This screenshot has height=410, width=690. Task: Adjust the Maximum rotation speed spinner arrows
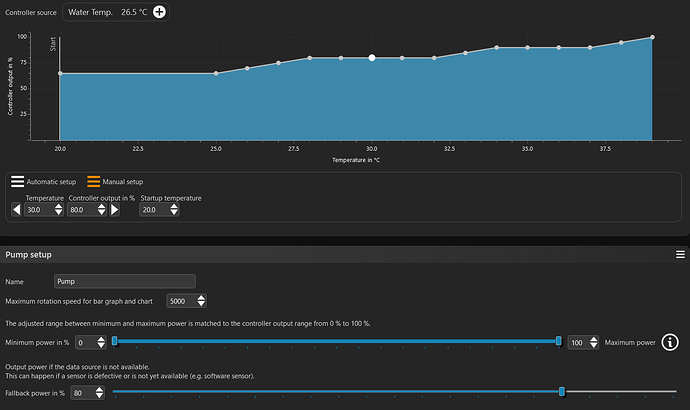pos(202,301)
